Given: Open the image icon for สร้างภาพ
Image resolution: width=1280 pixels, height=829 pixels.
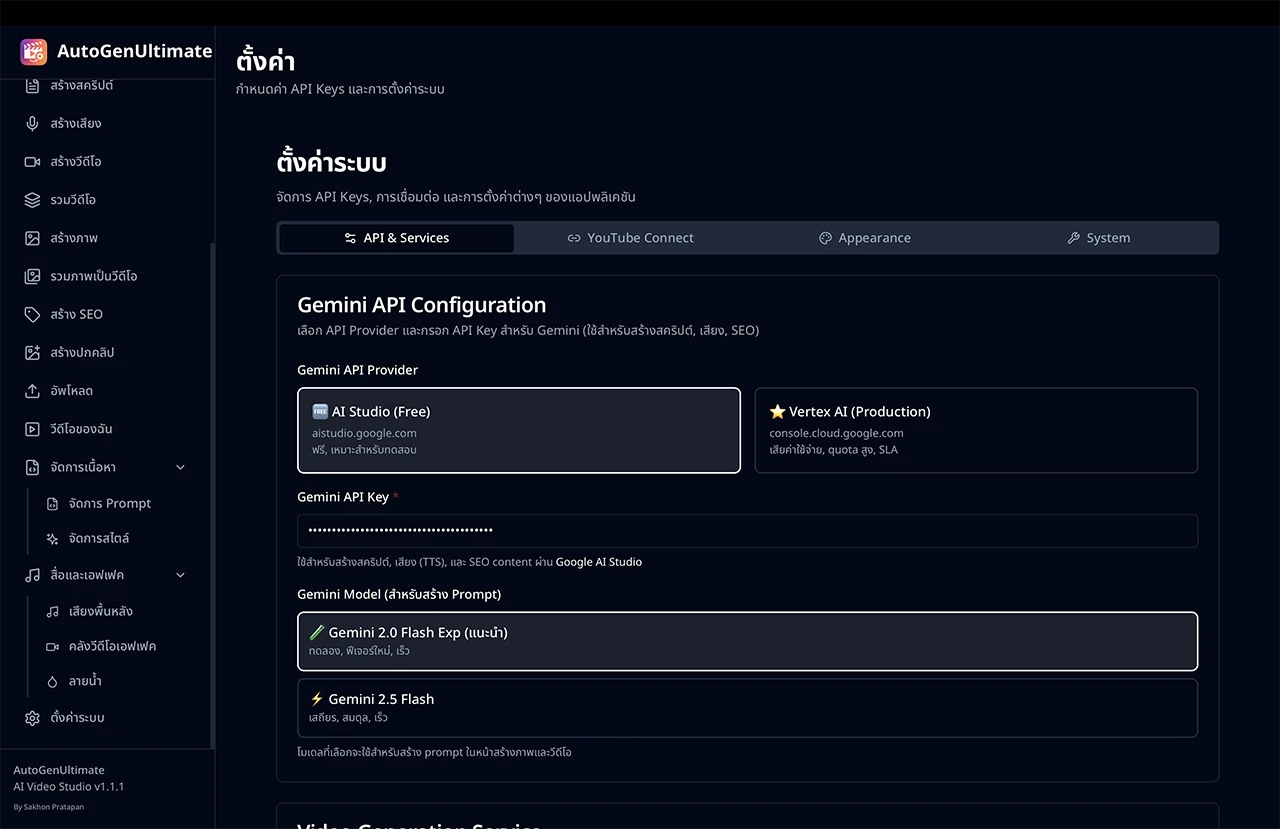Looking at the screenshot, I should tap(32, 238).
